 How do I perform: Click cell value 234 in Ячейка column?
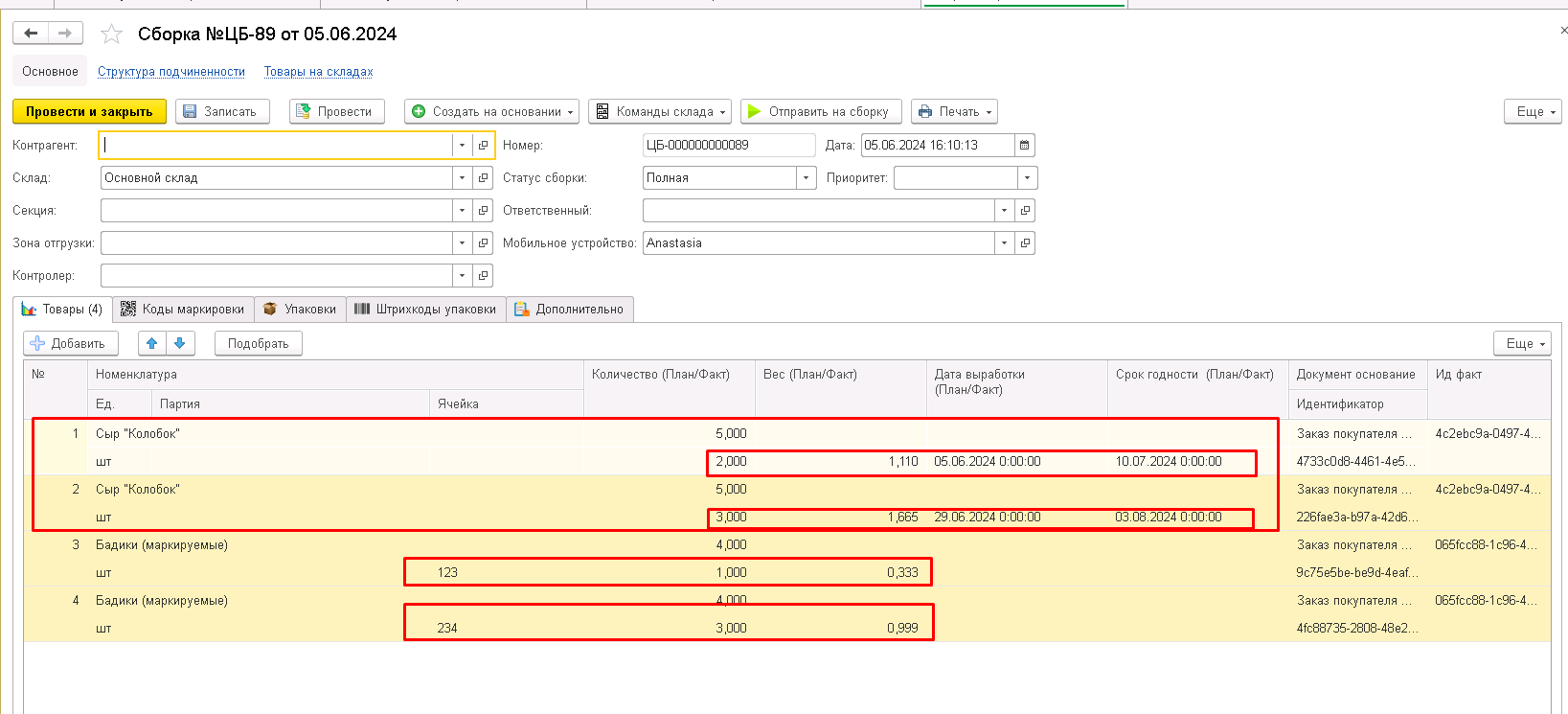(447, 629)
